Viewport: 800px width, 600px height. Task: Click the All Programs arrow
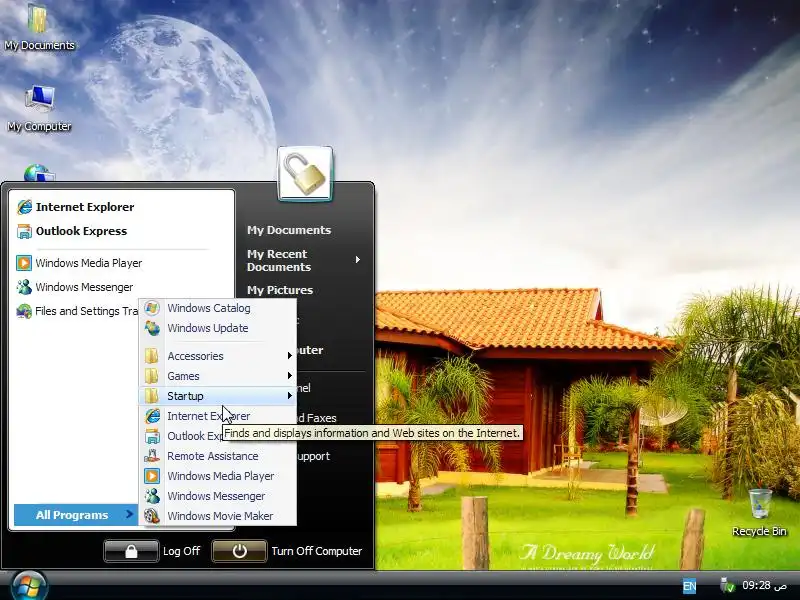tap(129, 514)
